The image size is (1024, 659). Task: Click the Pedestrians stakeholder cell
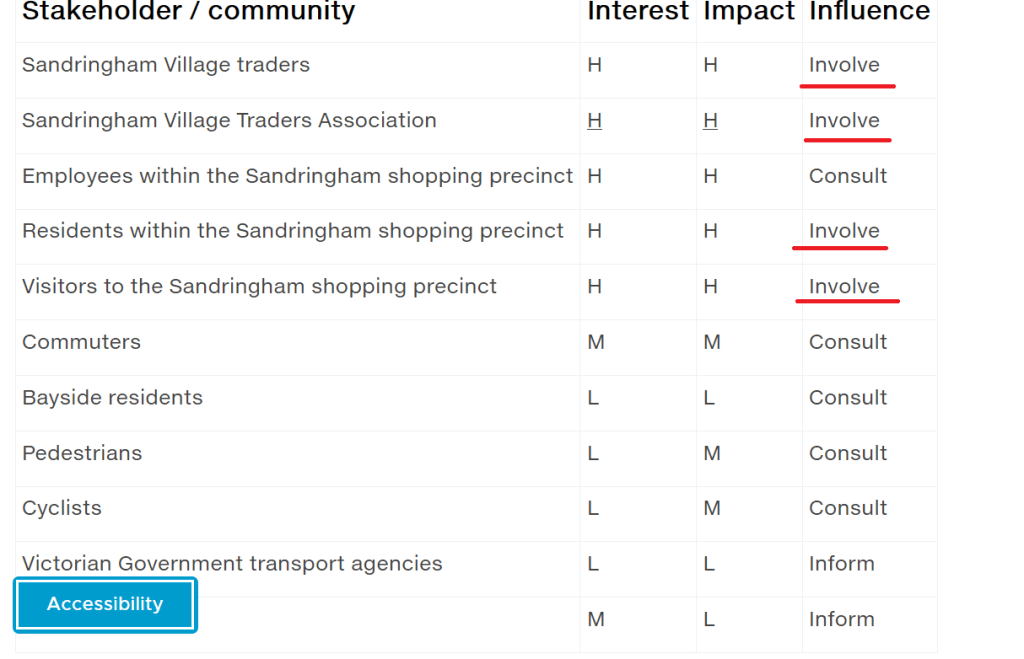coord(82,453)
